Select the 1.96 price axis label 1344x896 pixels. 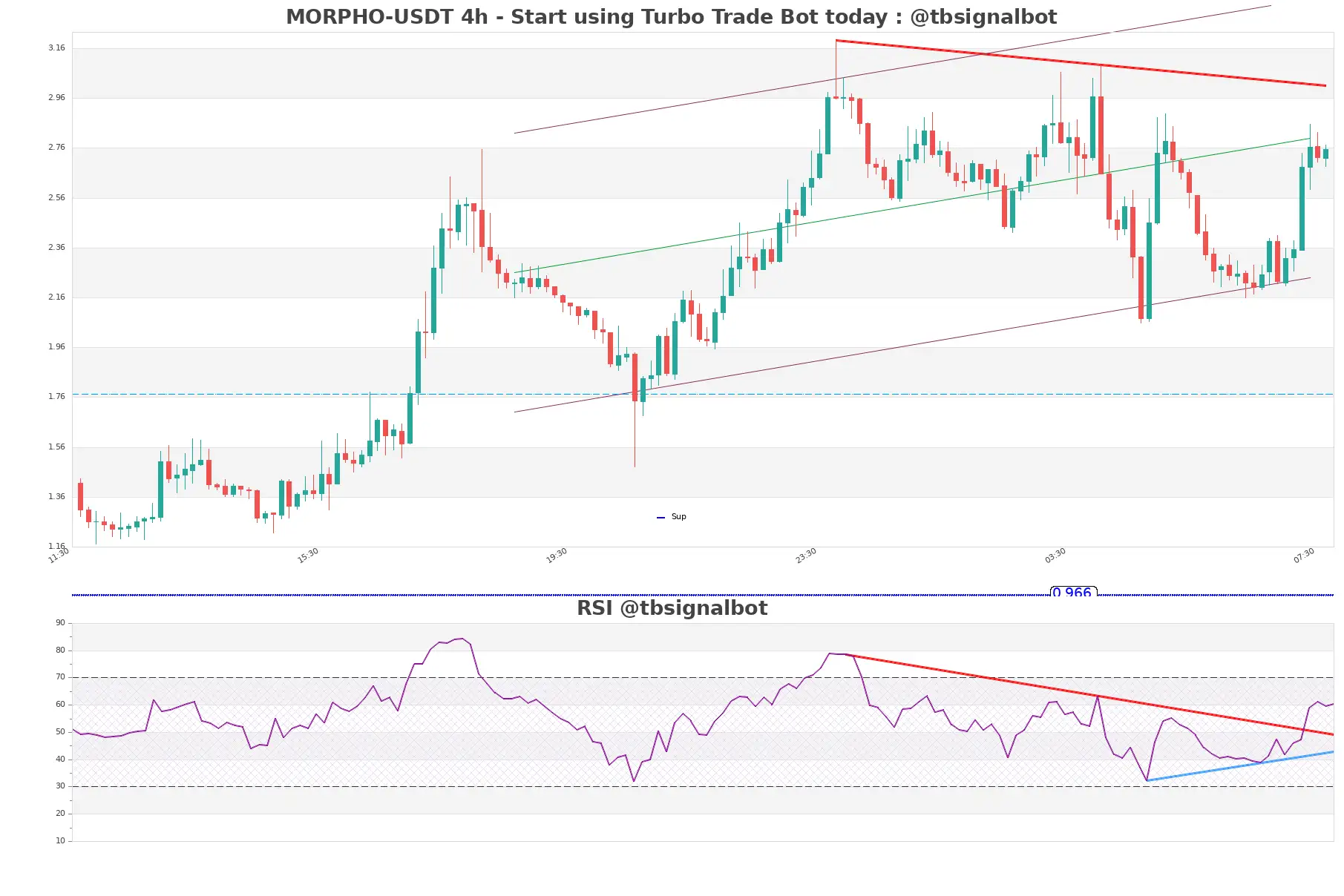pyautogui.click(x=56, y=346)
